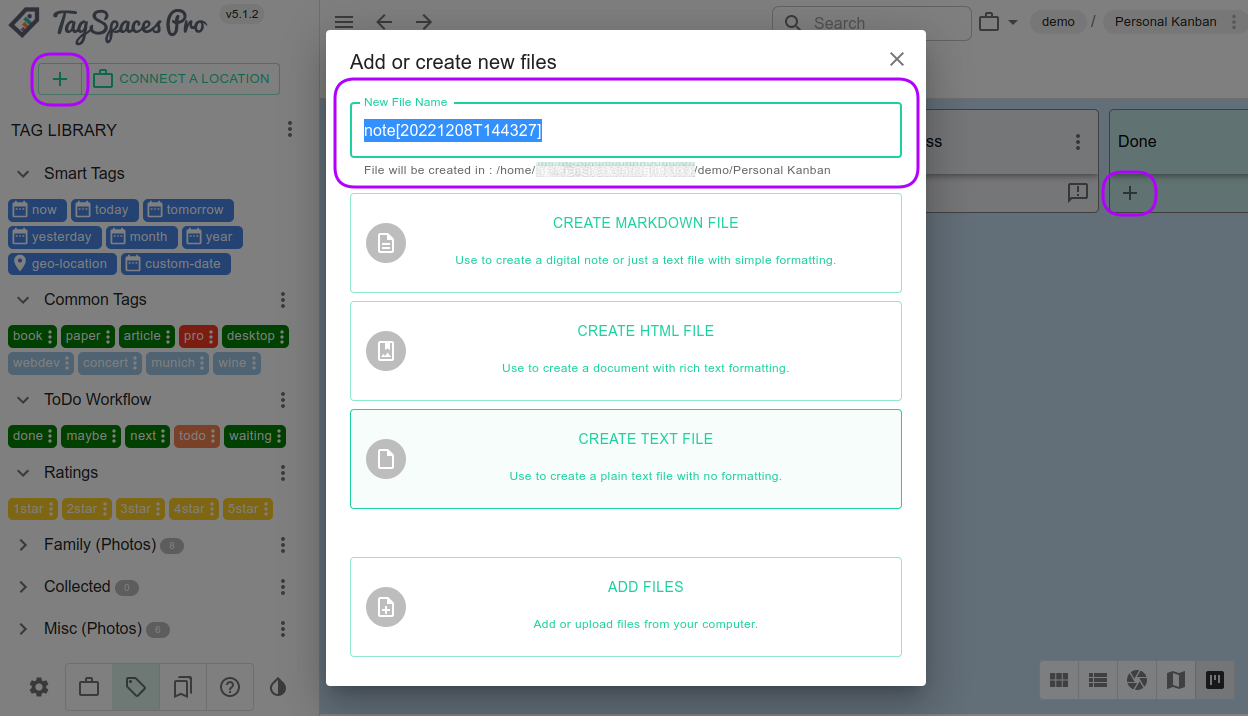Collapse the Smart Tags section

point(23,173)
